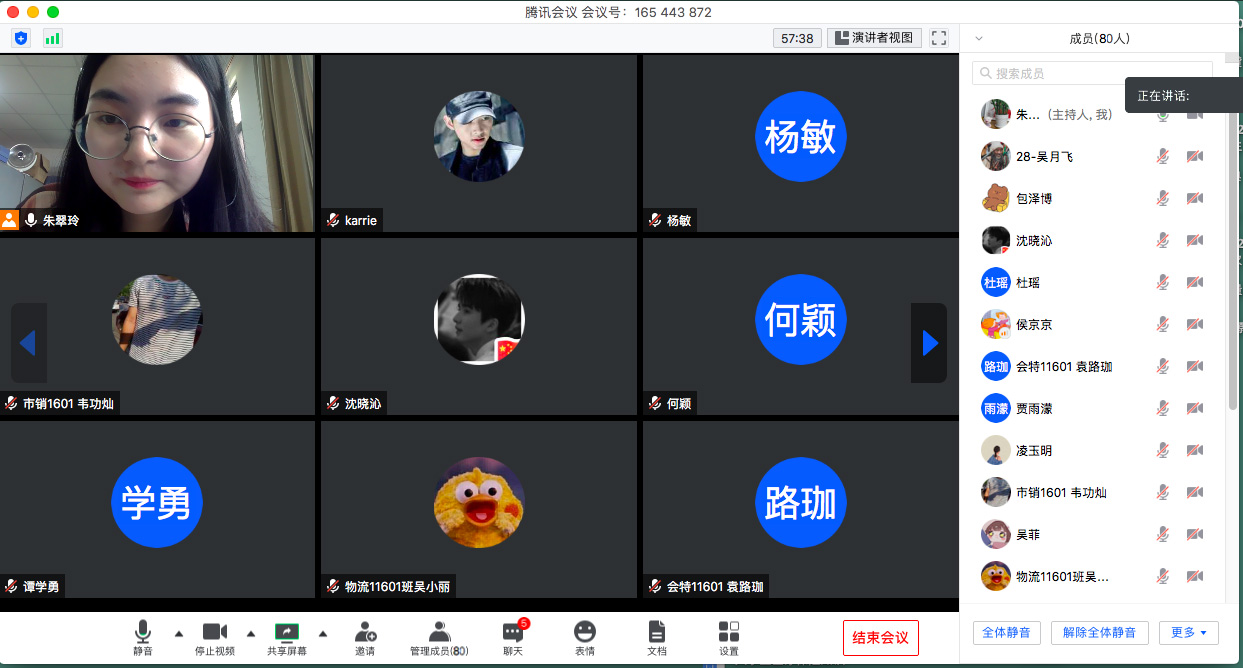Collapse the 成员(80人) panel chevron
The height and width of the screenshot is (668, 1243).
point(979,39)
